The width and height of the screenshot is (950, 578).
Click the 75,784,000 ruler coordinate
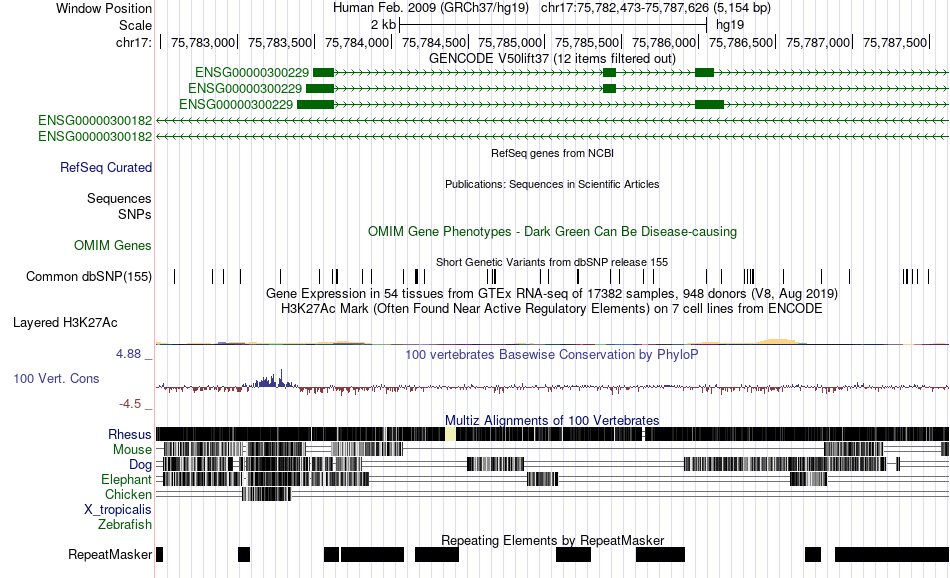tap(356, 42)
